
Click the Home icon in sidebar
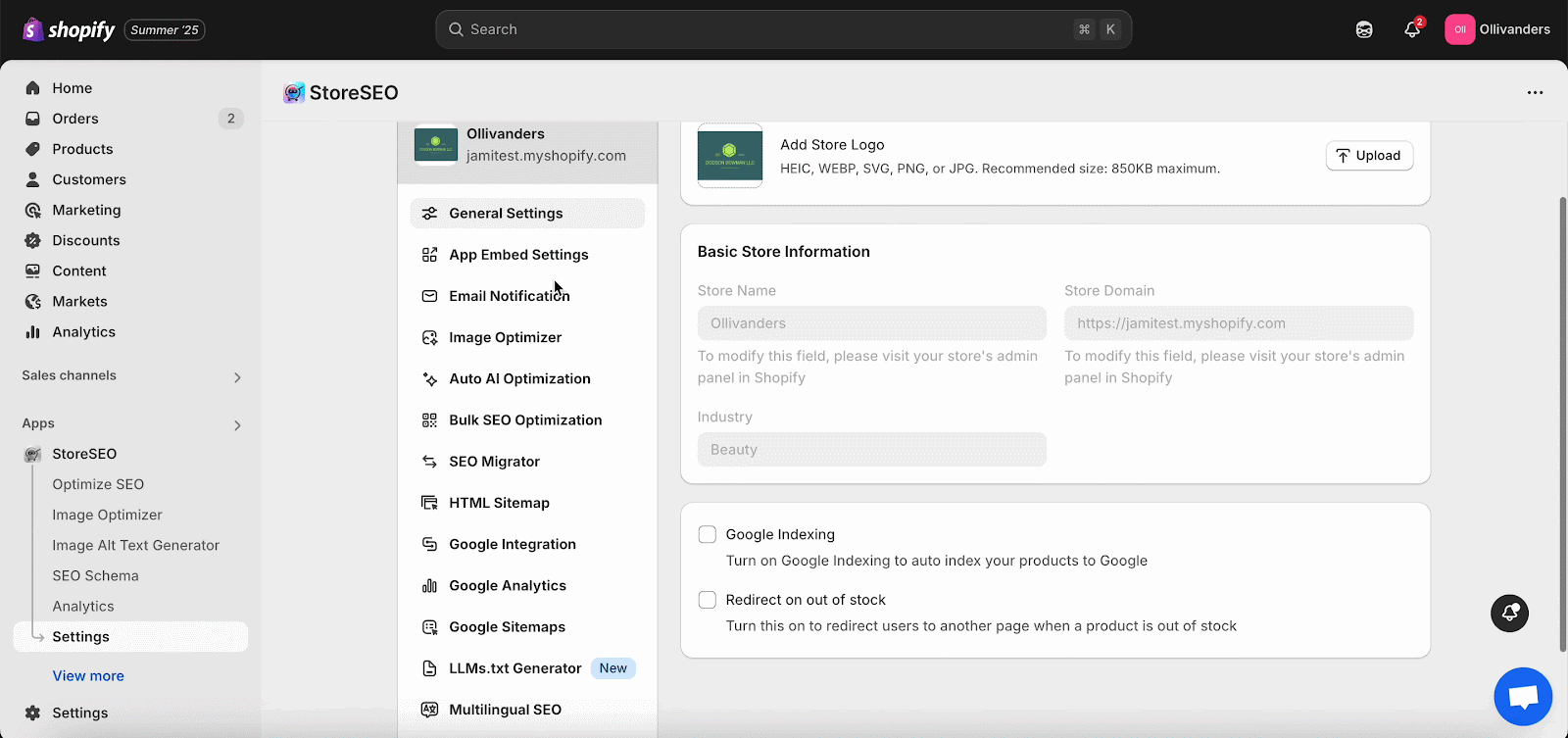click(33, 88)
